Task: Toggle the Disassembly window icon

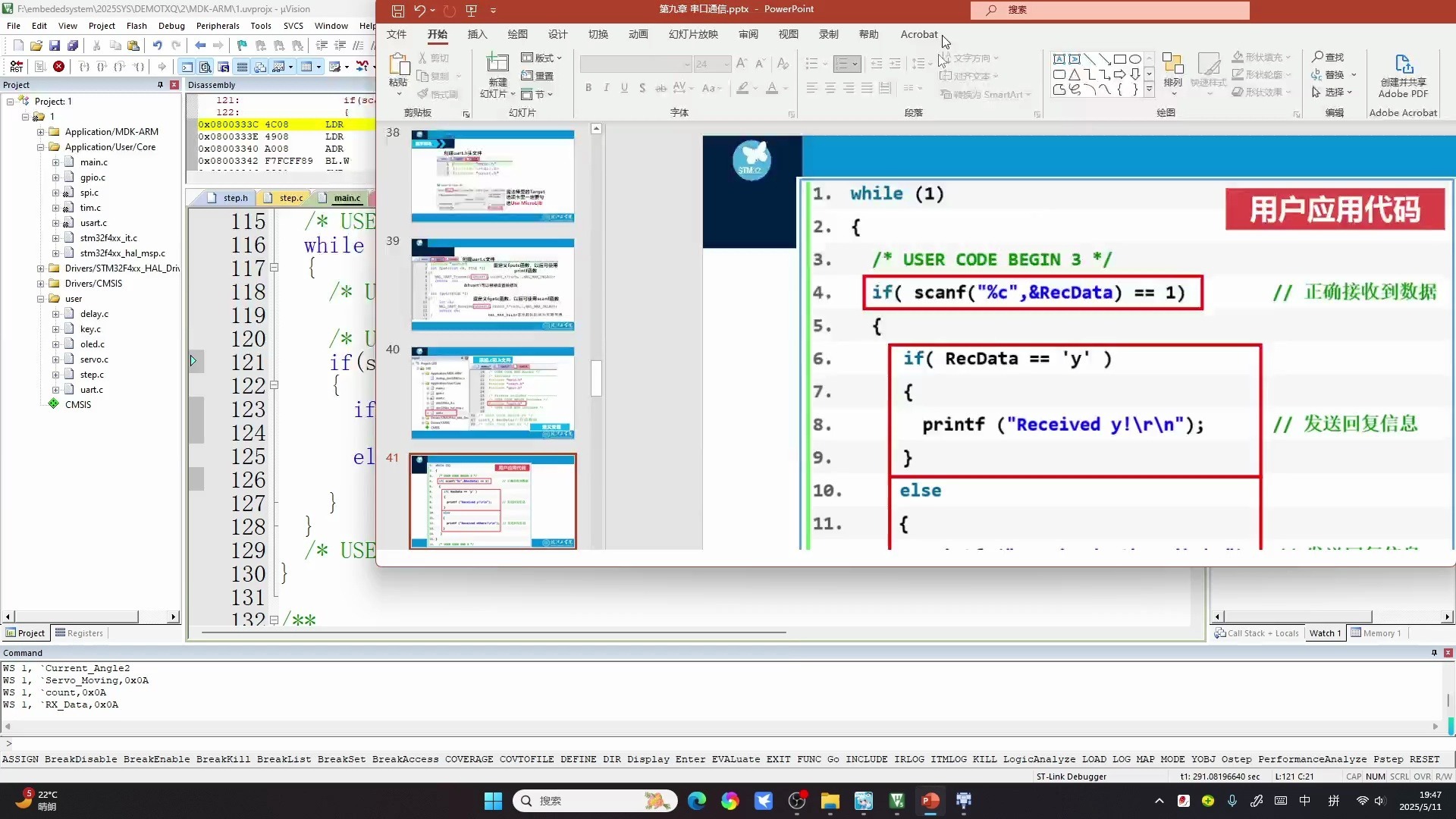Action: 205,67
